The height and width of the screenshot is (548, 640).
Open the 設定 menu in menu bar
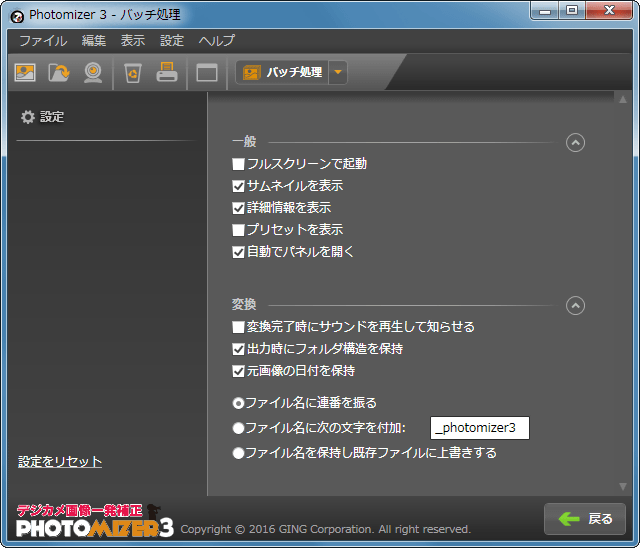[x=172, y=41]
